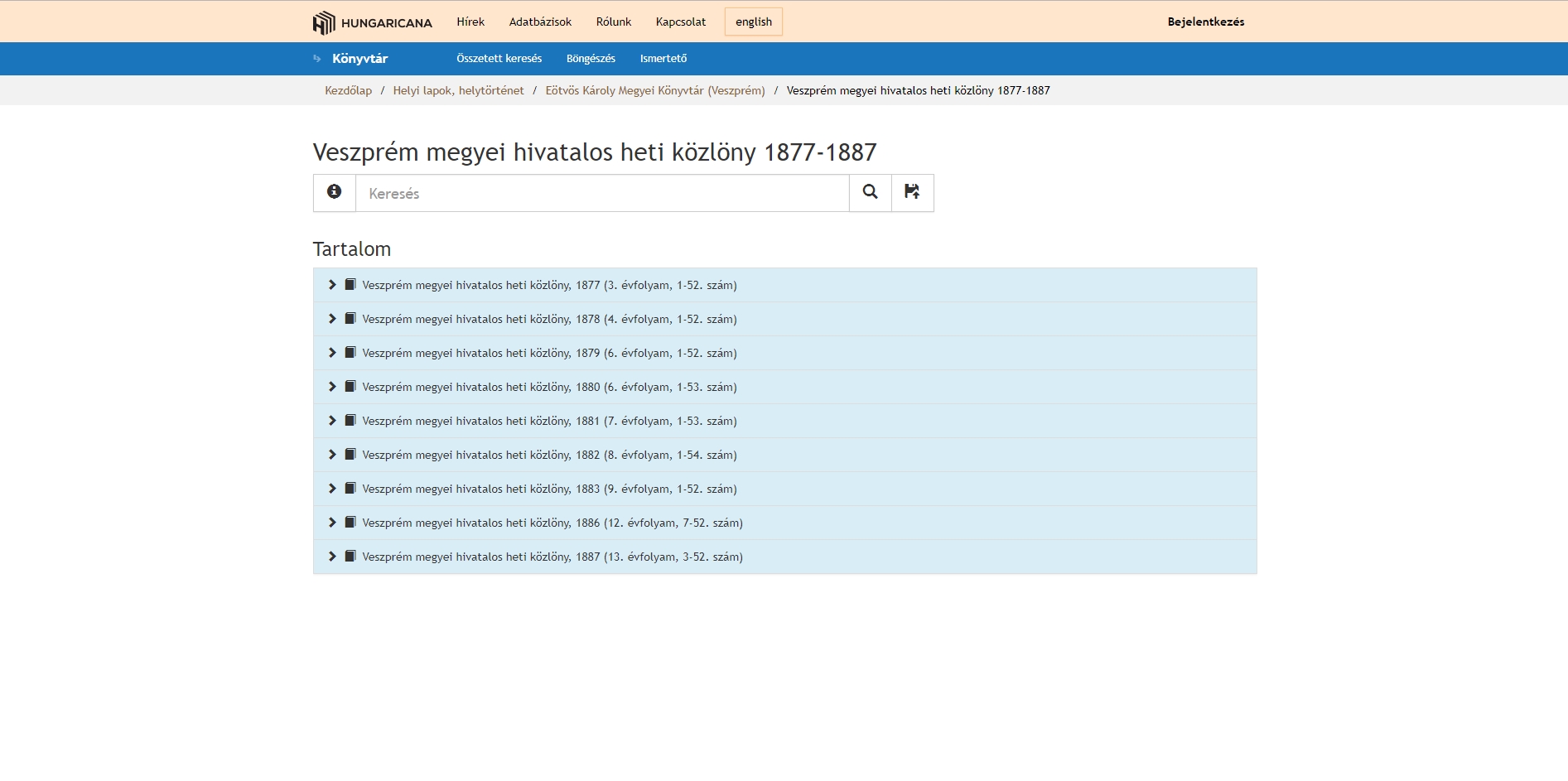Image resolution: width=1568 pixels, height=781 pixels.
Task: Expand the 1887 (13. évfolyam) volume chevron
Action: [x=332, y=557]
